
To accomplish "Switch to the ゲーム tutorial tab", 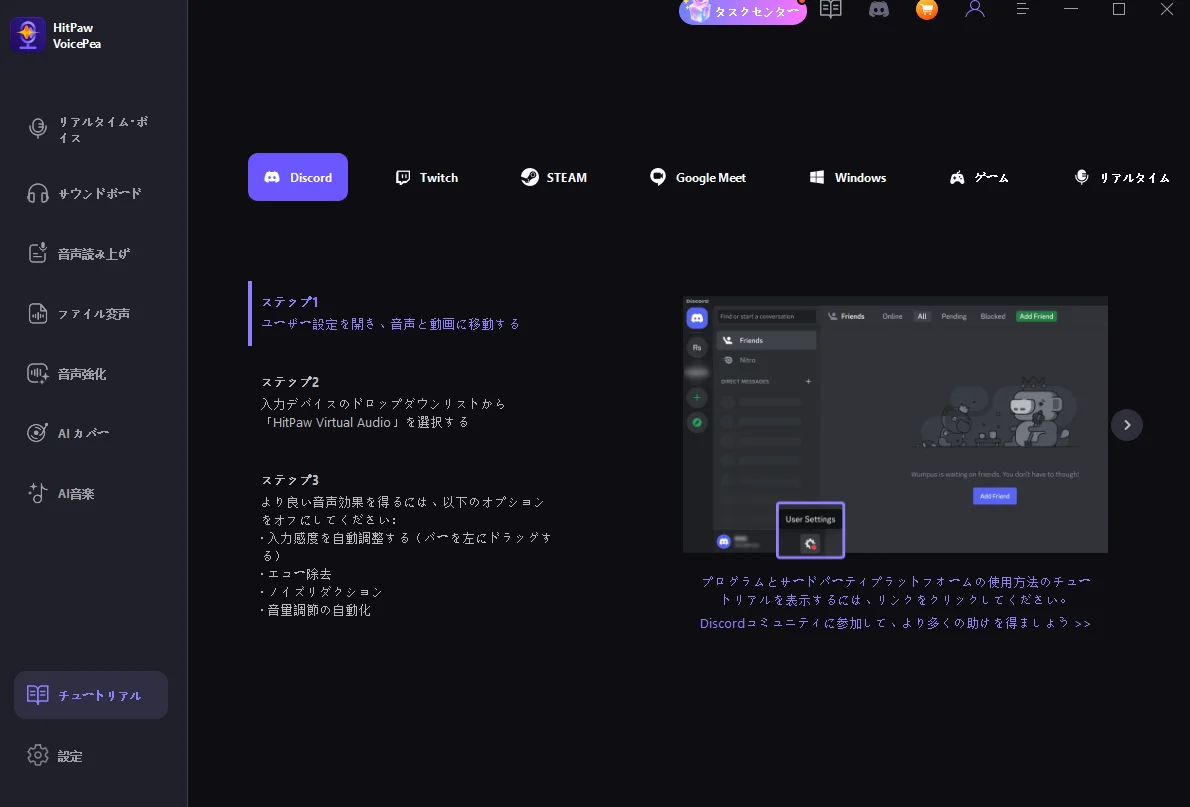I will pos(979,177).
